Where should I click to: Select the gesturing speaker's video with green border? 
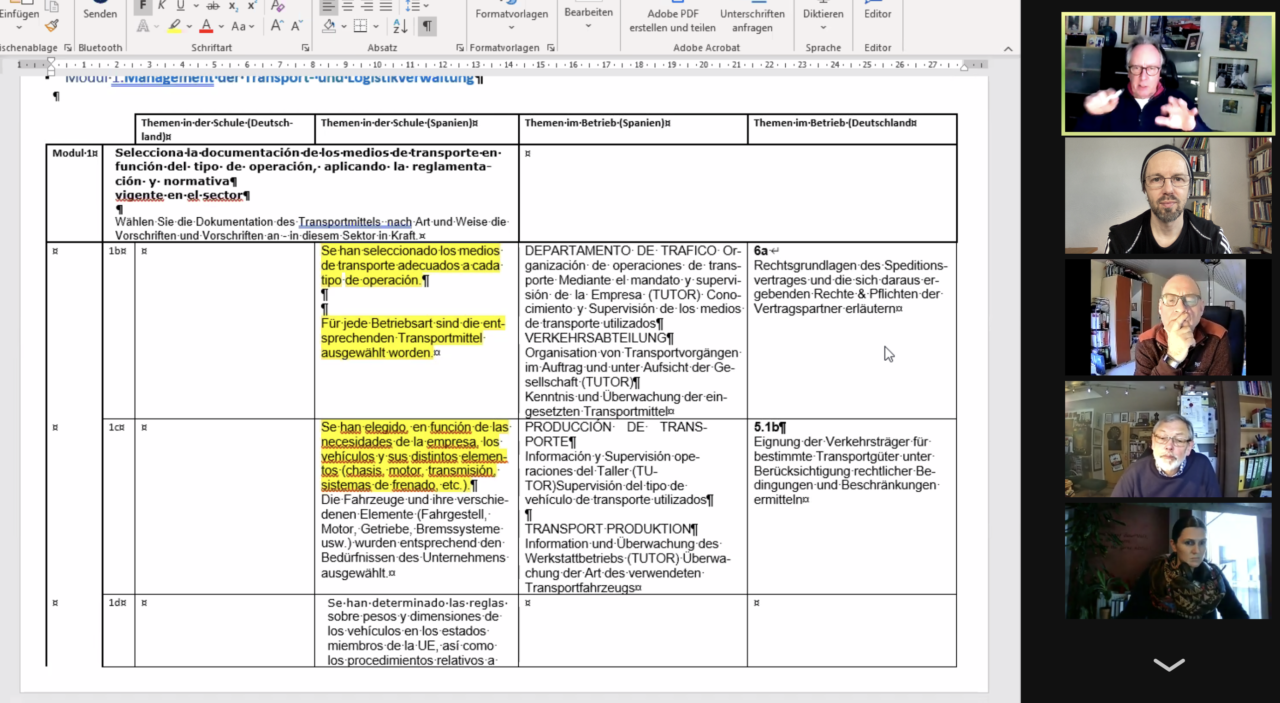(x=1168, y=73)
